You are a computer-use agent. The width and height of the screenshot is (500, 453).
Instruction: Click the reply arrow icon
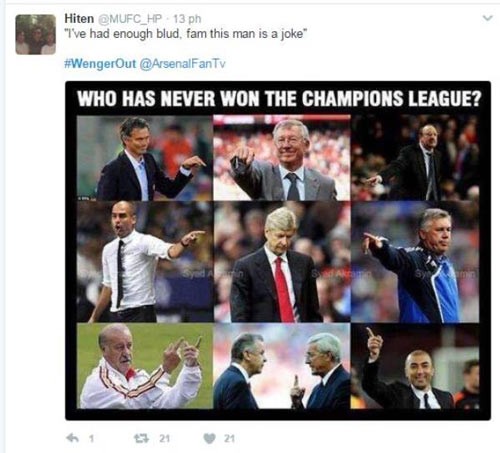click(x=73, y=438)
